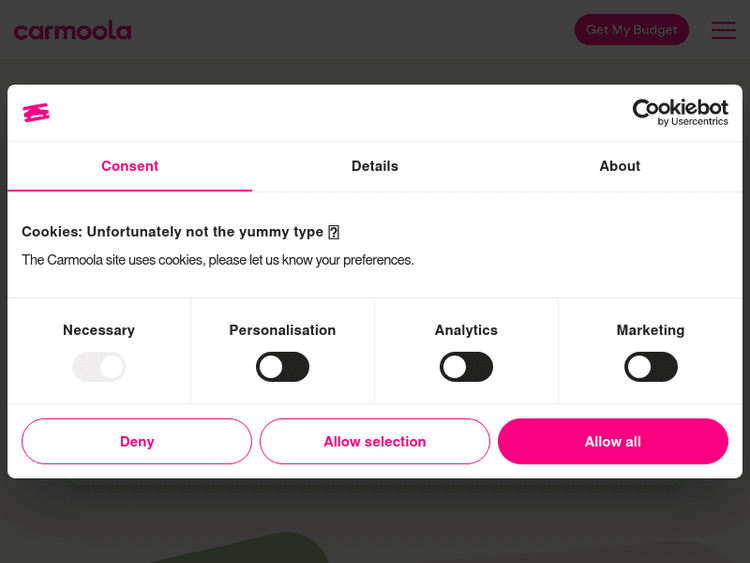Viewport: 750px width, 563px height.
Task: Click the Analytics category label
Action: tap(466, 330)
